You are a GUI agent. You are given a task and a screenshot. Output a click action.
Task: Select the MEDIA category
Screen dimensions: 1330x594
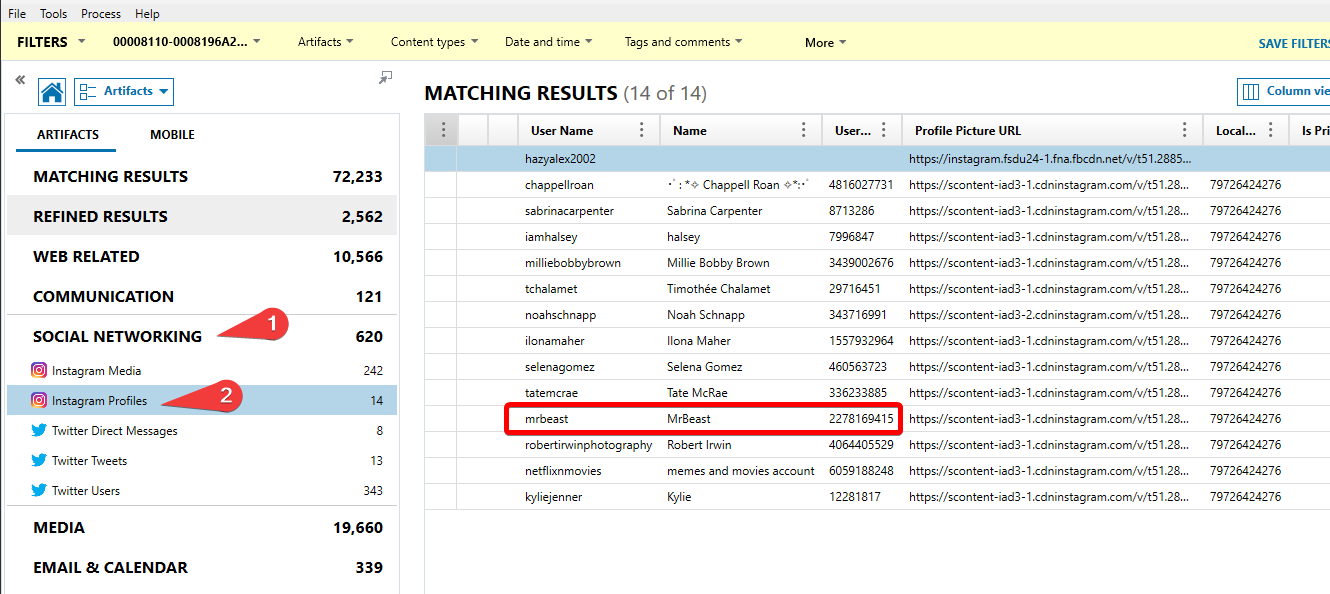pos(202,527)
